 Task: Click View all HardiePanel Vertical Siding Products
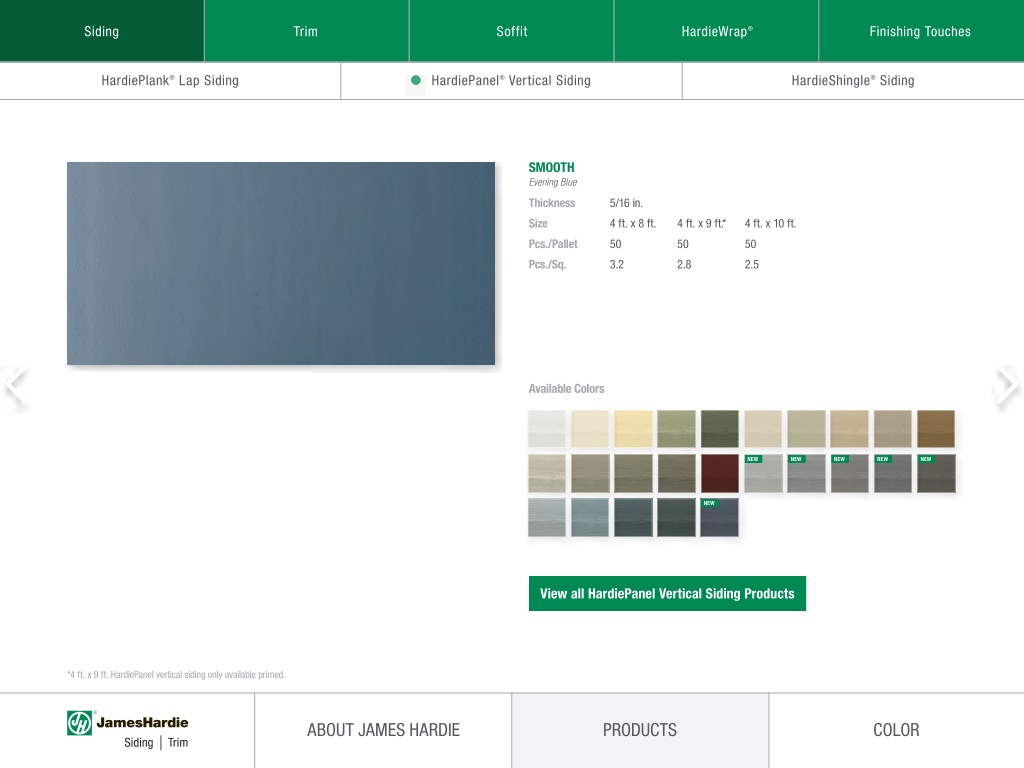point(667,594)
